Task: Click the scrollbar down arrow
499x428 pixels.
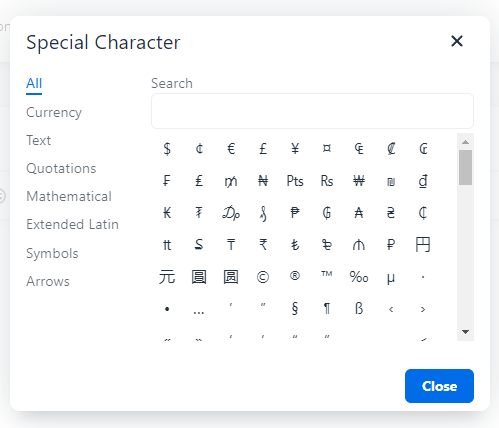Action: coord(466,332)
